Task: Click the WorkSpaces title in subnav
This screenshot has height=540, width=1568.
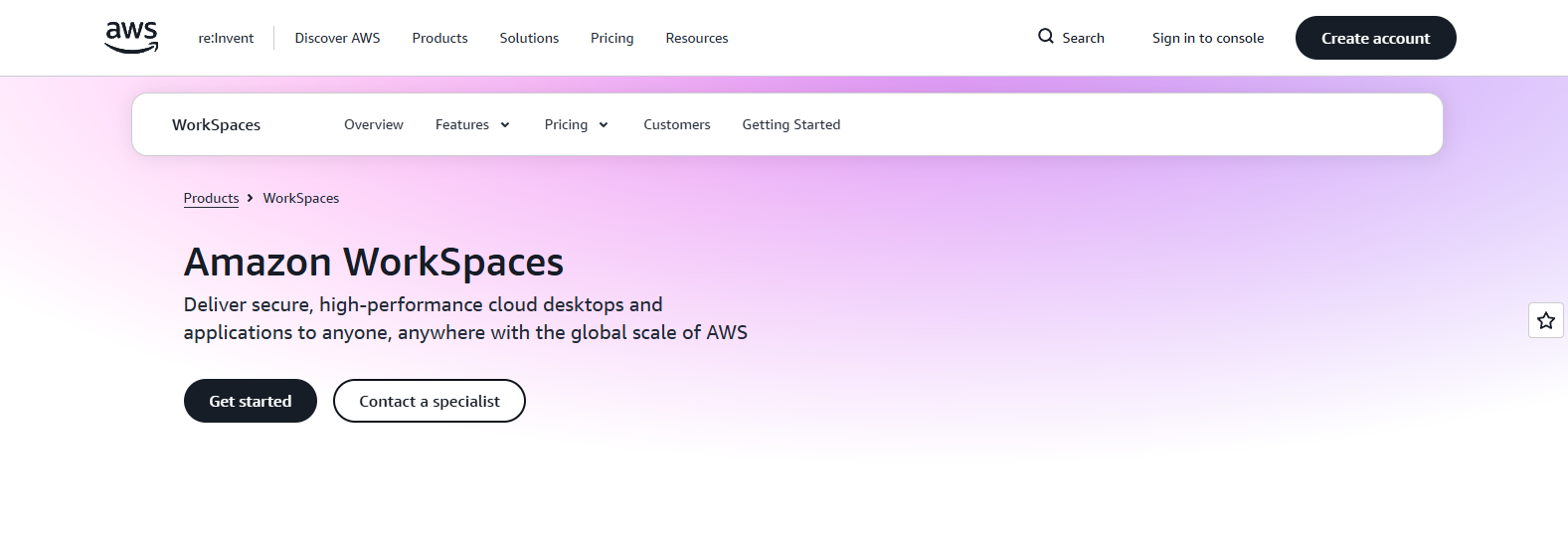Action: point(216,124)
